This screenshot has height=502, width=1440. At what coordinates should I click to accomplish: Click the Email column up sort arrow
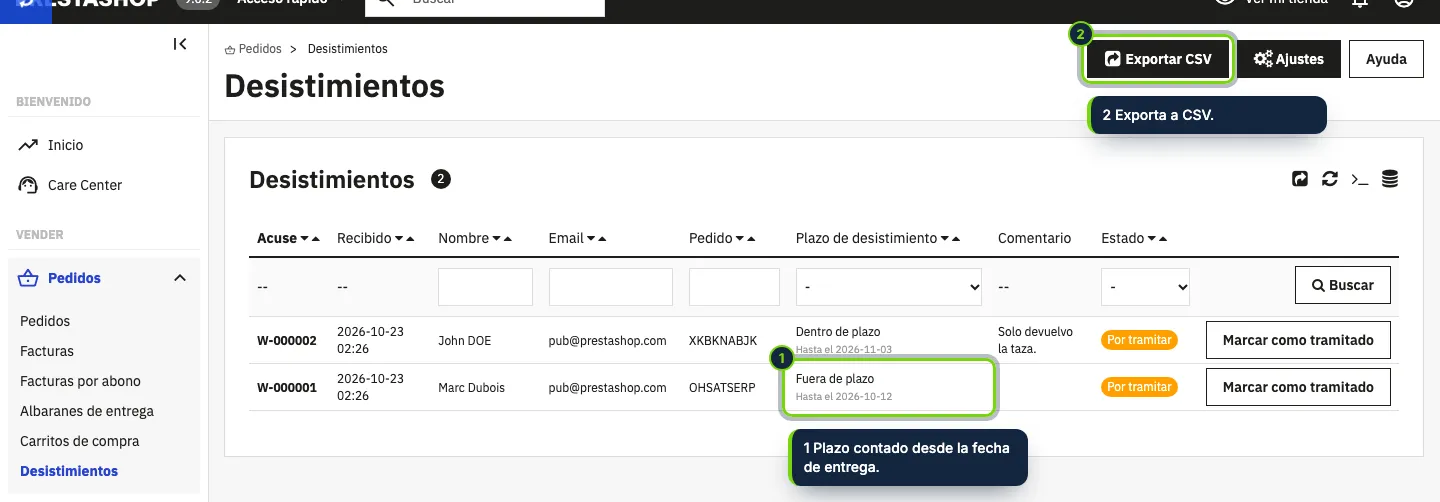tap(602, 239)
